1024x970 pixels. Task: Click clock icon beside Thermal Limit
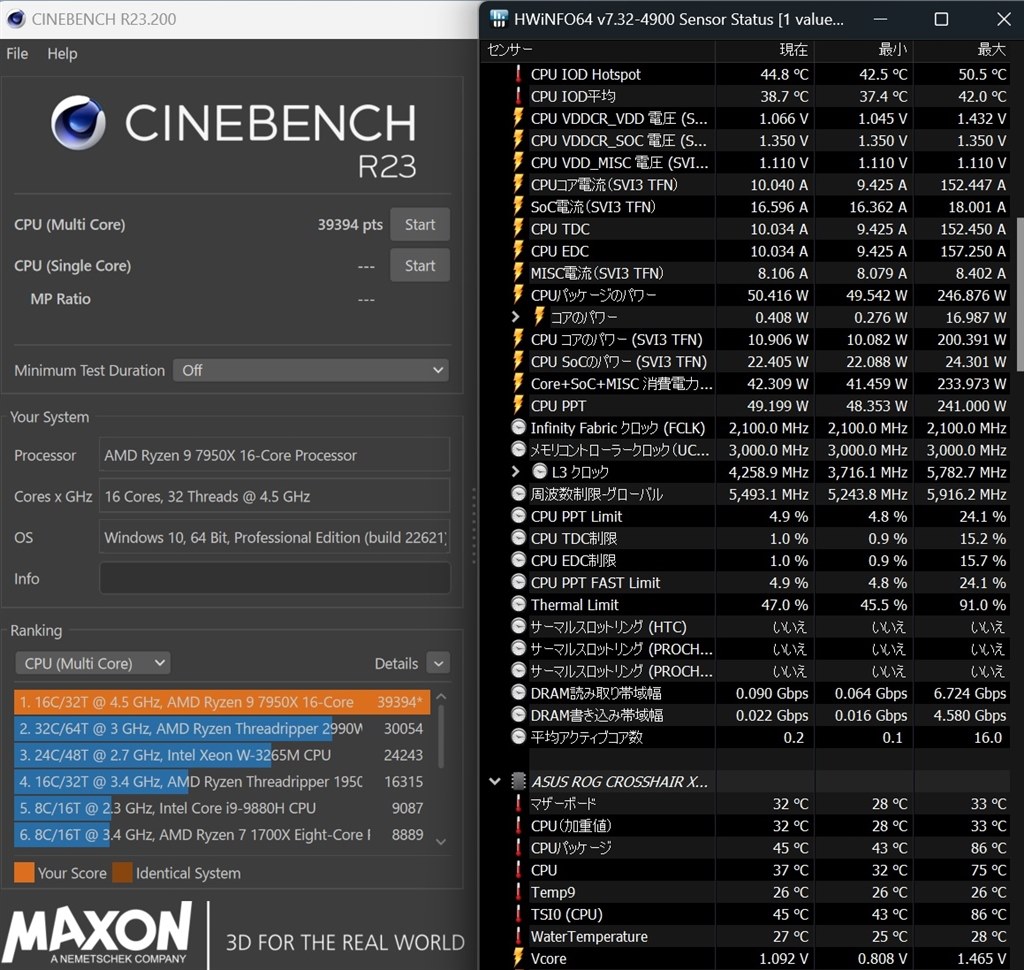coord(519,604)
